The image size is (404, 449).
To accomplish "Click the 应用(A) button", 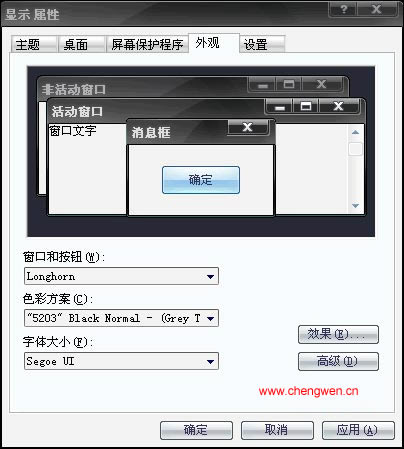I will pos(358,430).
